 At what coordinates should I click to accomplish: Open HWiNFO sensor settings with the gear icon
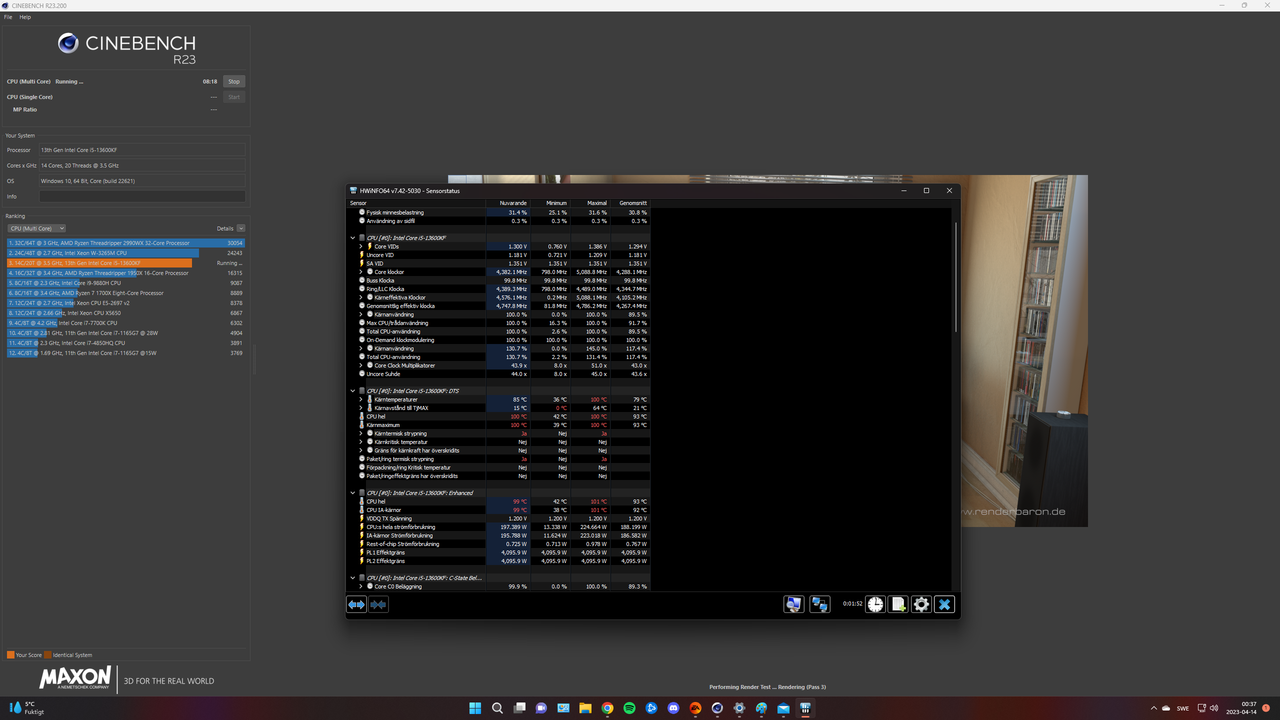click(x=921, y=604)
